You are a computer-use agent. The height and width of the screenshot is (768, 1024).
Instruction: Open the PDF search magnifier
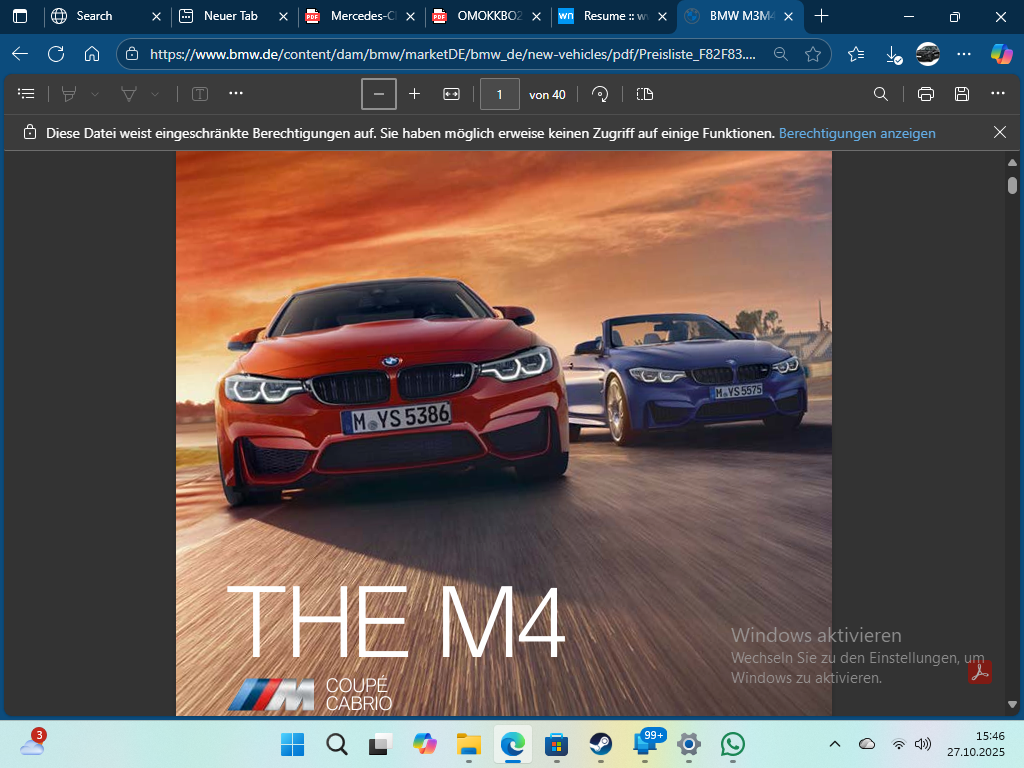coord(881,94)
